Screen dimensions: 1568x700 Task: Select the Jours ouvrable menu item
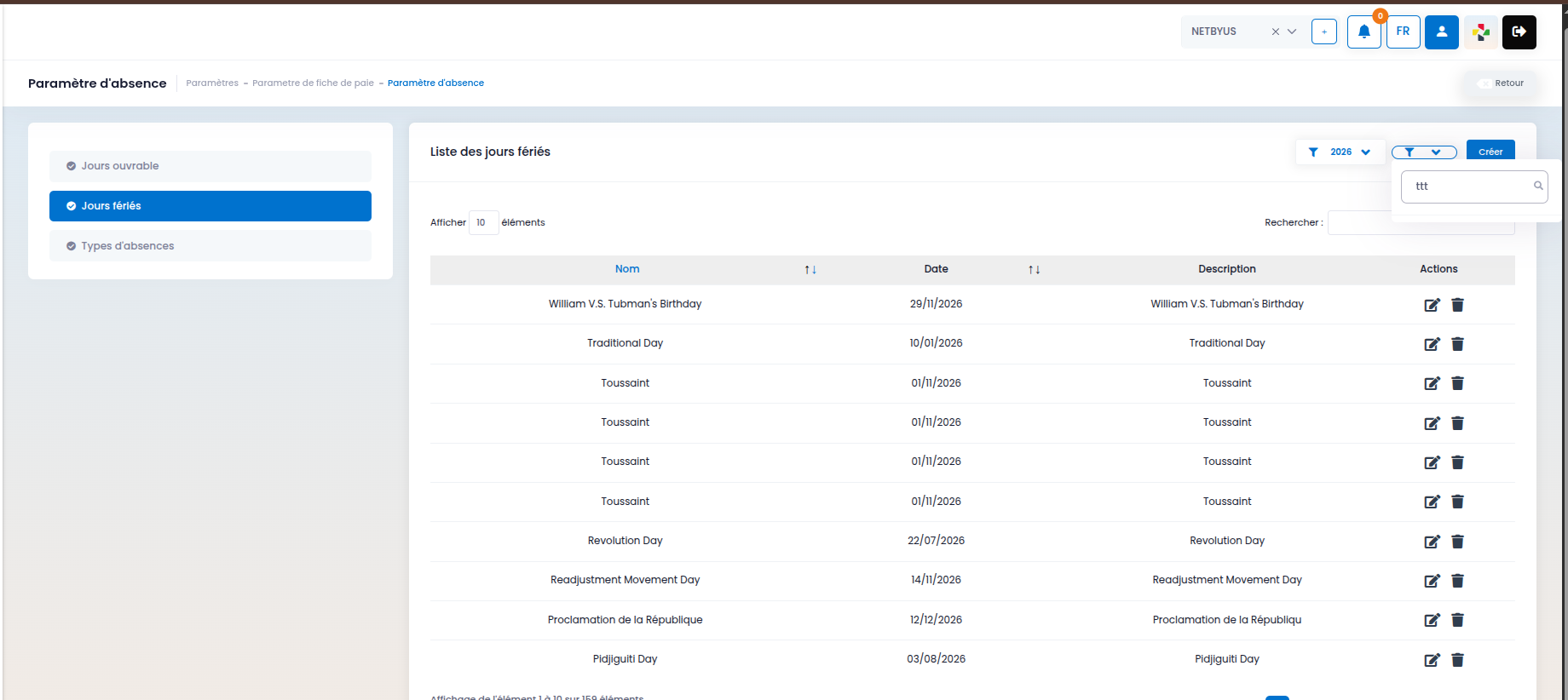coord(210,166)
